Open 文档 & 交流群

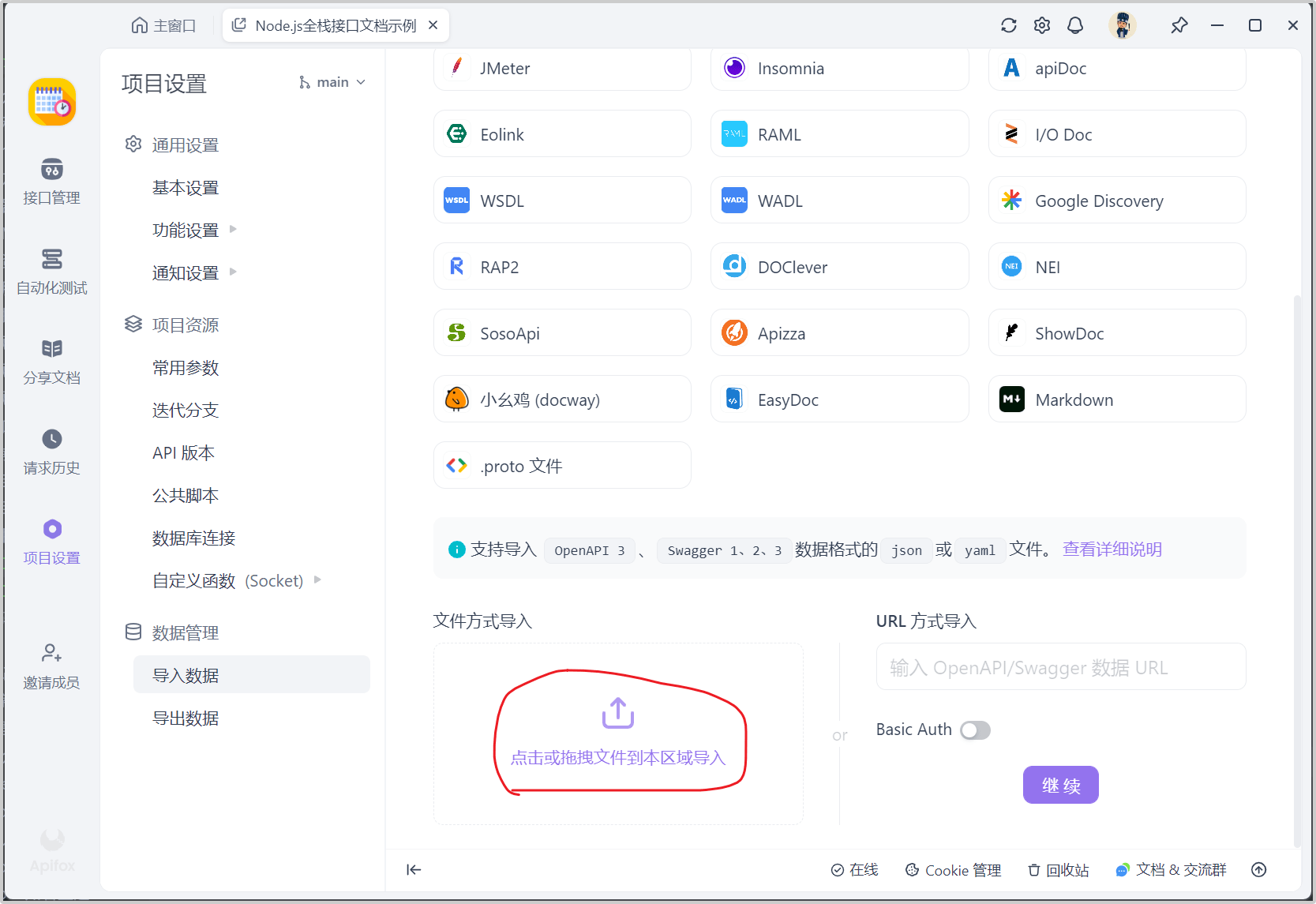click(x=1171, y=869)
